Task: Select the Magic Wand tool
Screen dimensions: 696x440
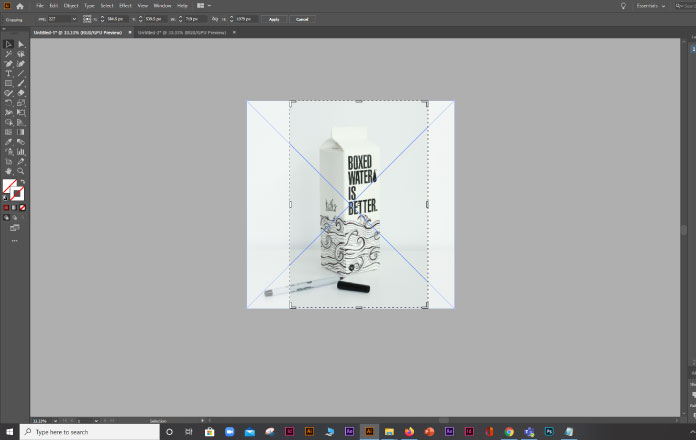Action: pos(8,54)
